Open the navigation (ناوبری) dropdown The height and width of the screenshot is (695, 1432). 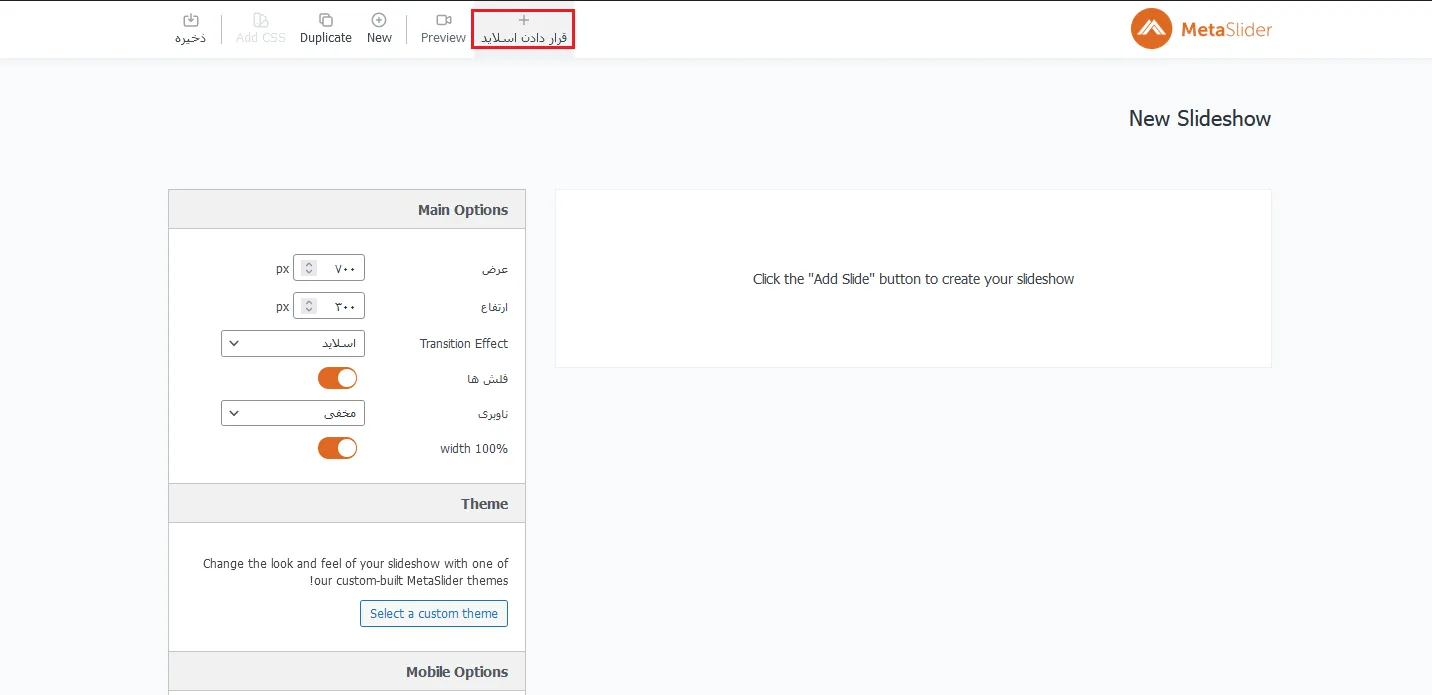(x=293, y=413)
